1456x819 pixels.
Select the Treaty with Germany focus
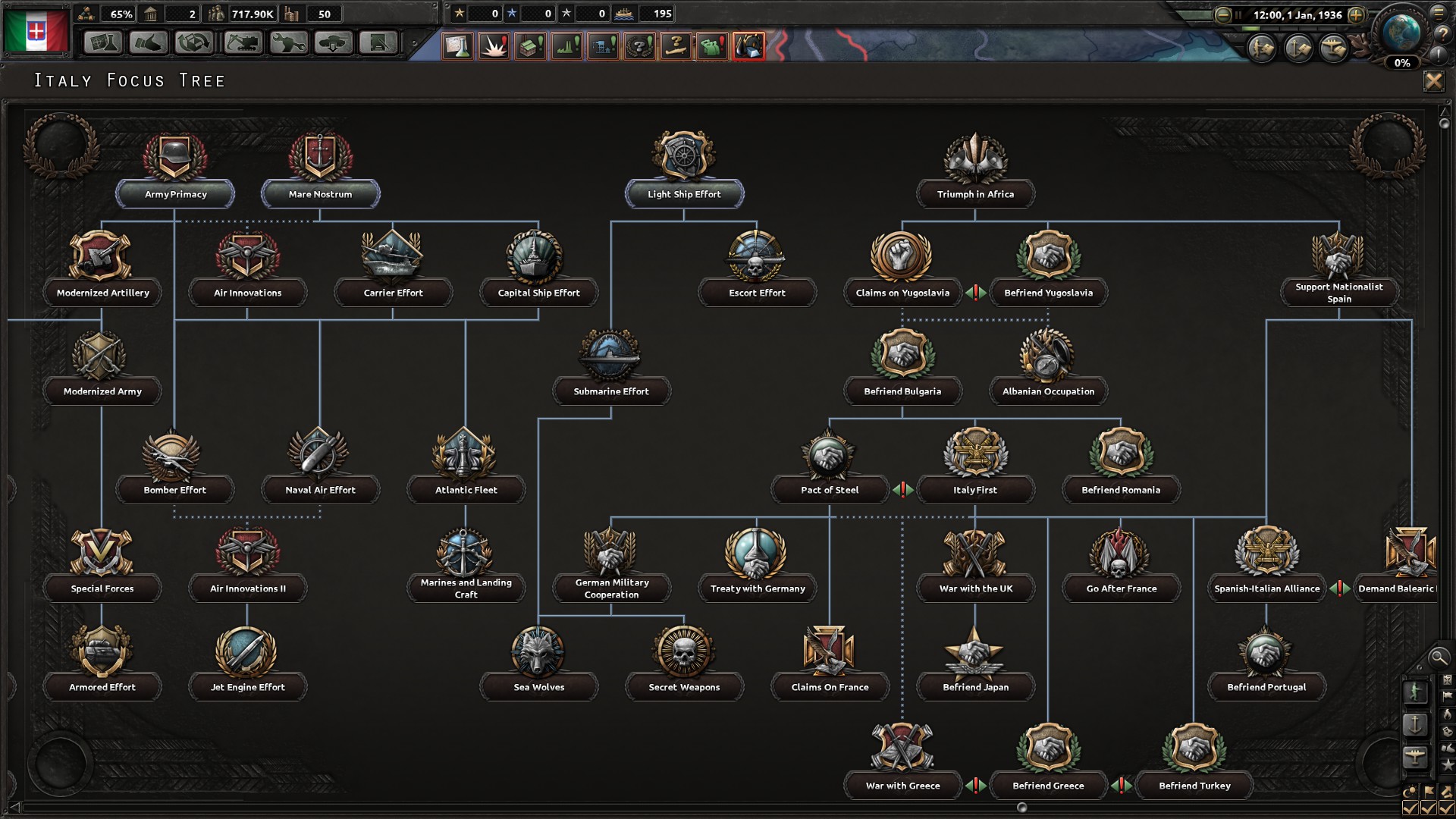[757, 565]
